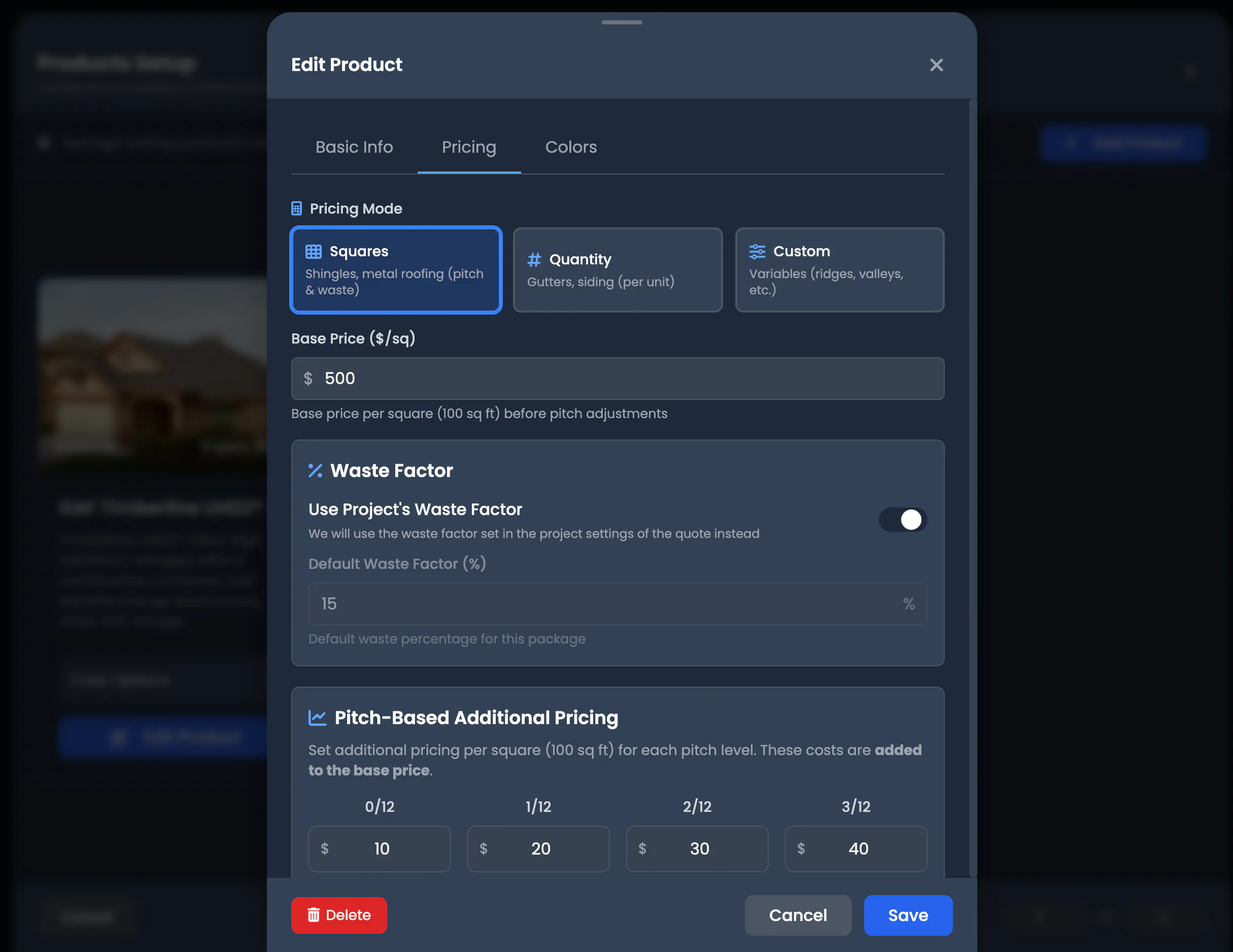Click the trash icon on Delete button
This screenshot has width=1233, height=952.
point(314,915)
